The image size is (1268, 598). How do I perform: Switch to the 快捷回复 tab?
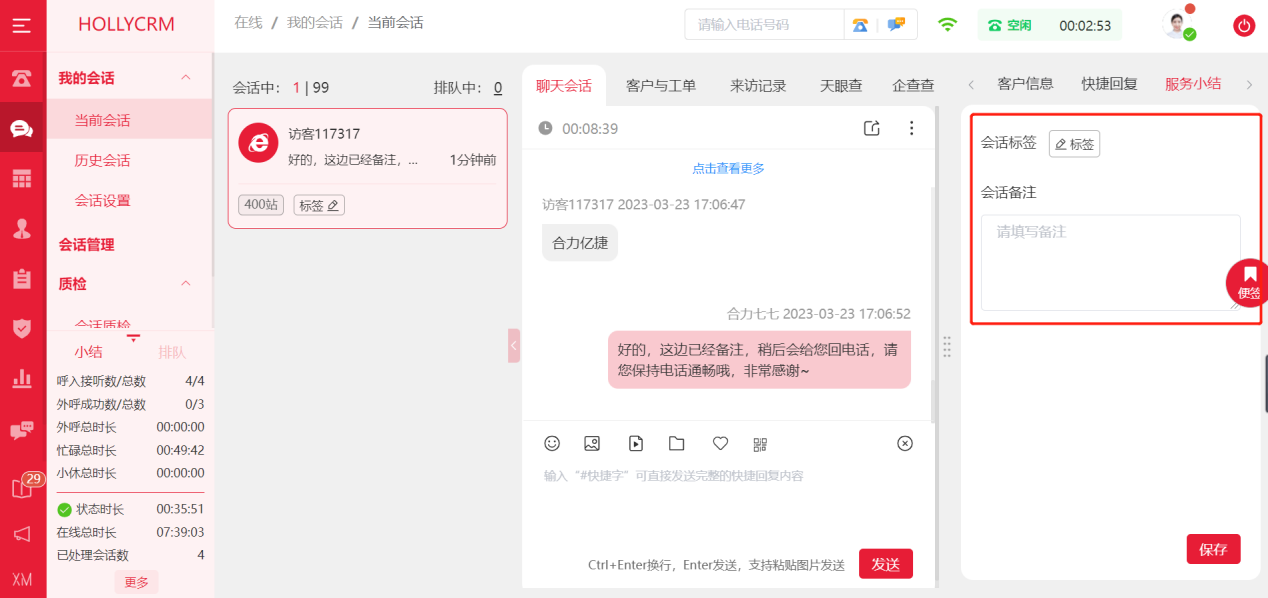click(1109, 84)
